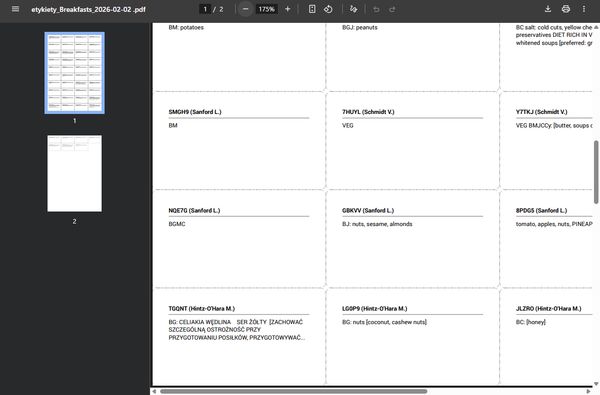Select page 1 thumbnail
600x395 pixels.
[75, 73]
